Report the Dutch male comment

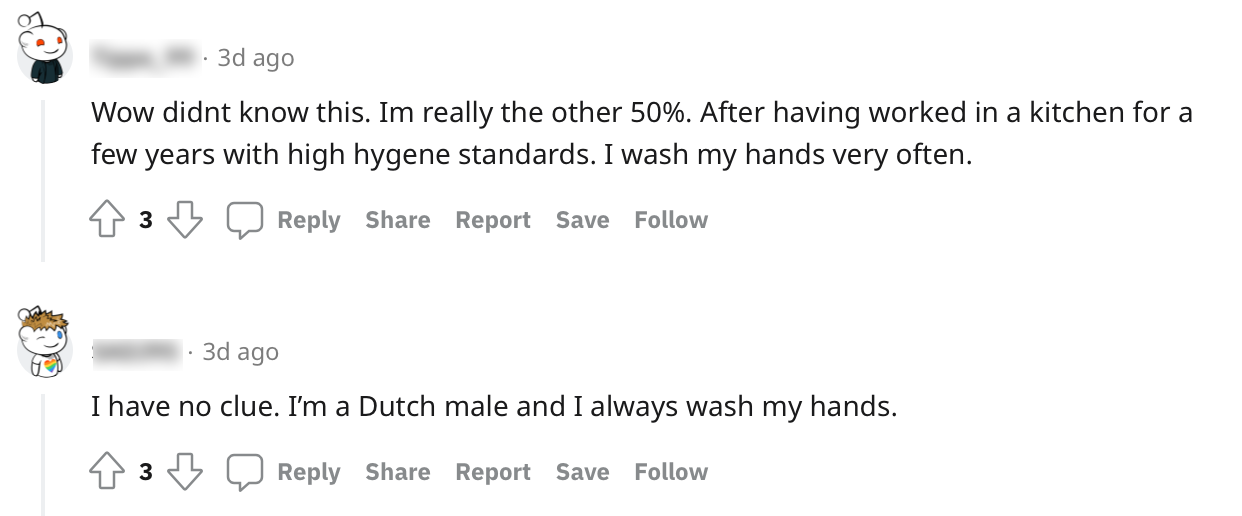pos(493,473)
